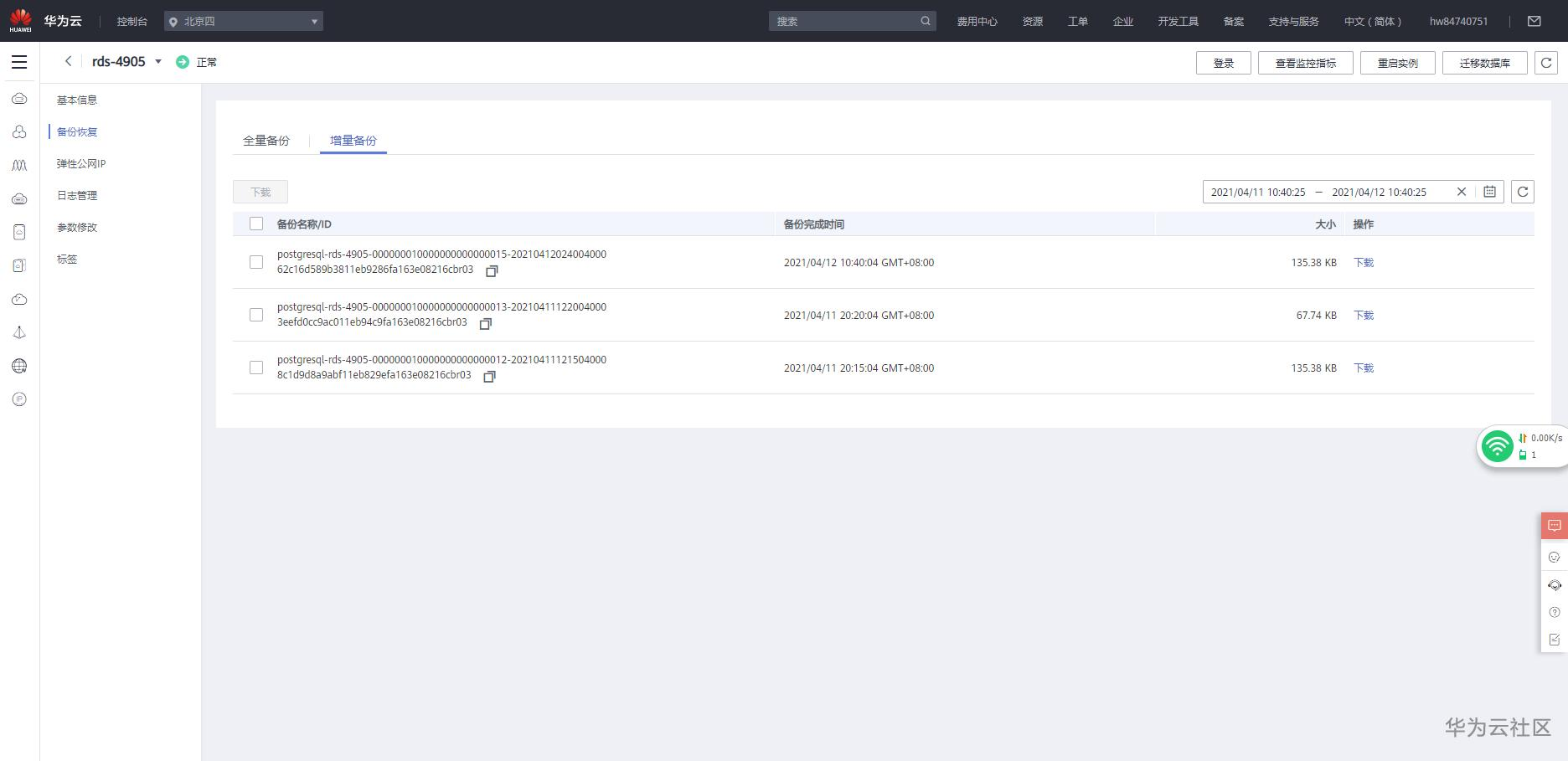The image size is (1568, 761).
Task: Open 资源 in the top bar
Action: click(x=1033, y=22)
